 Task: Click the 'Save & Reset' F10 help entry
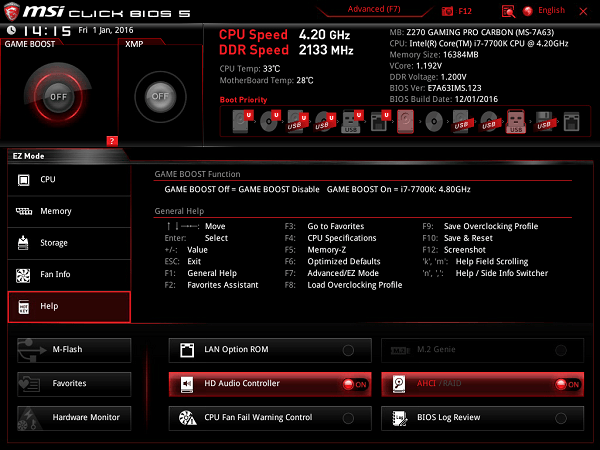click(468, 238)
